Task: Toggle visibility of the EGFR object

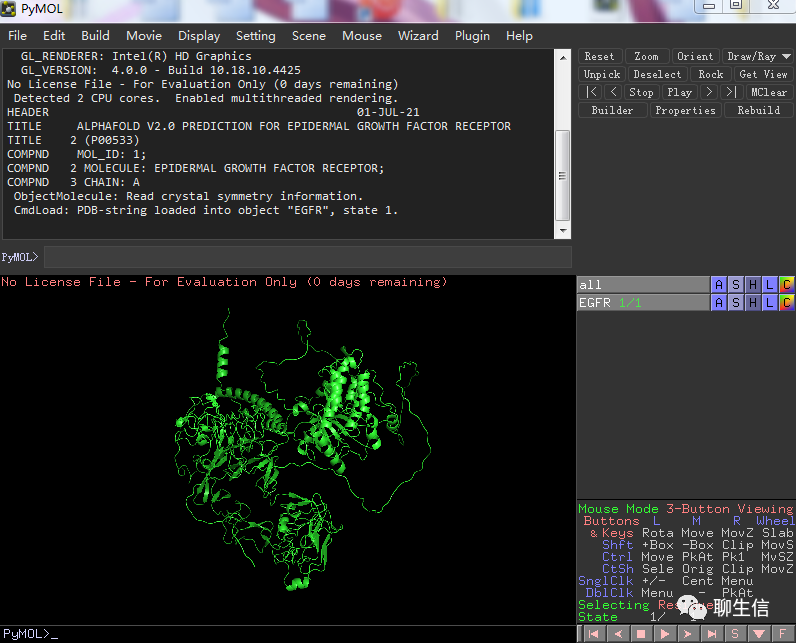Action: tap(643, 303)
